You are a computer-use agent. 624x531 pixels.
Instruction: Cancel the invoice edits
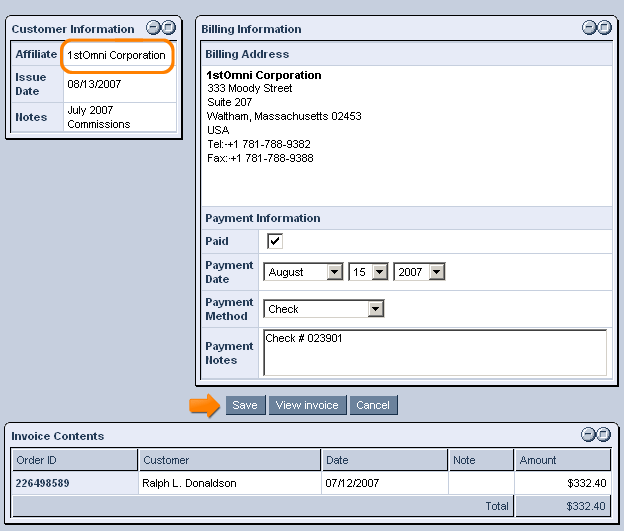(x=373, y=405)
